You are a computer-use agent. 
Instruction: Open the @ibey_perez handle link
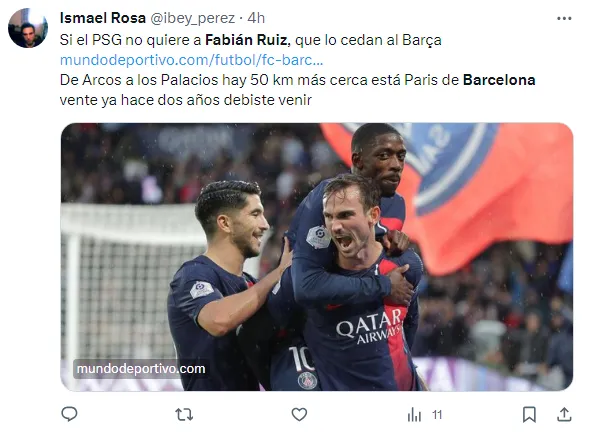(x=193, y=18)
